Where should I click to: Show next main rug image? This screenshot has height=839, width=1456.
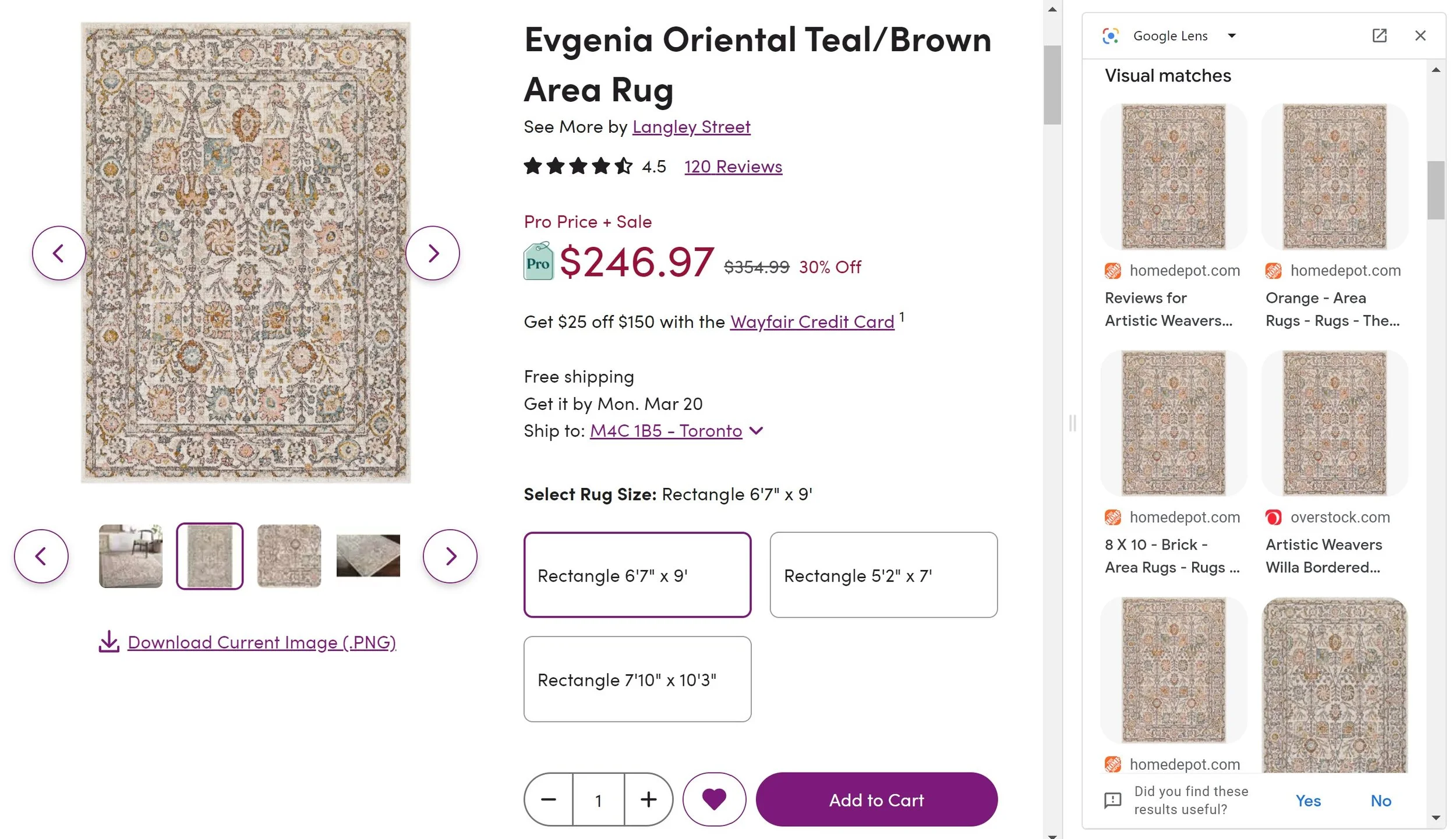(x=433, y=253)
